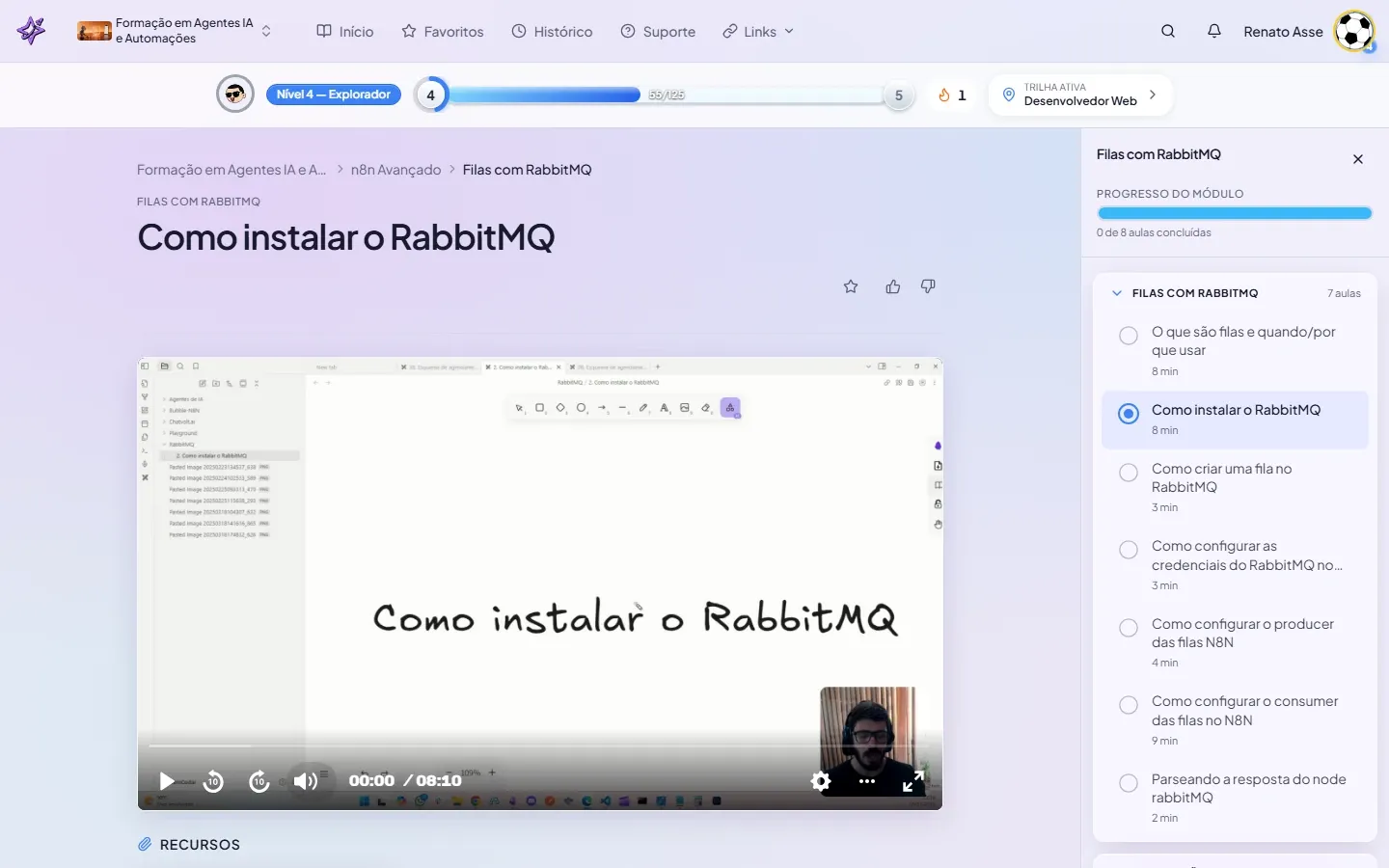This screenshot has width=1389, height=868.
Task: Collapse the FILAS COM RABBITMQ section
Action: coord(1117,293)
